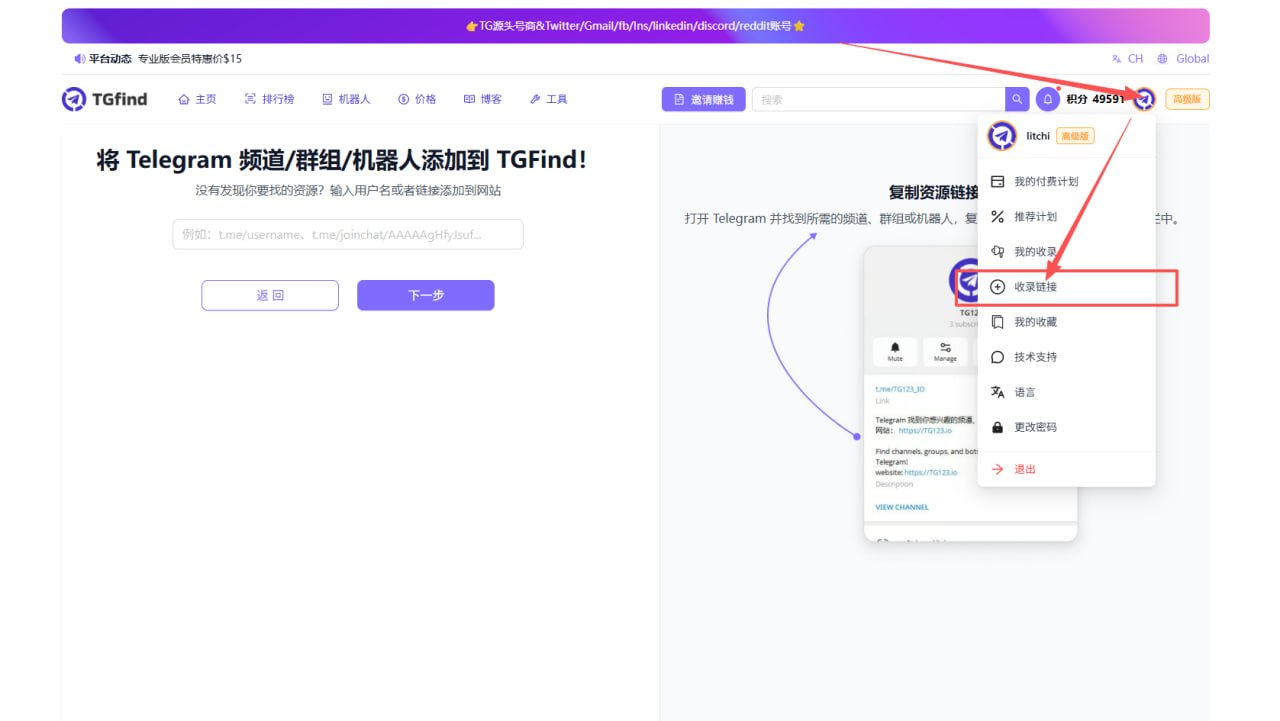Focus the 搜索 search box in header
Viewport: 1280px width, 721px height.
tap(878, 99)
